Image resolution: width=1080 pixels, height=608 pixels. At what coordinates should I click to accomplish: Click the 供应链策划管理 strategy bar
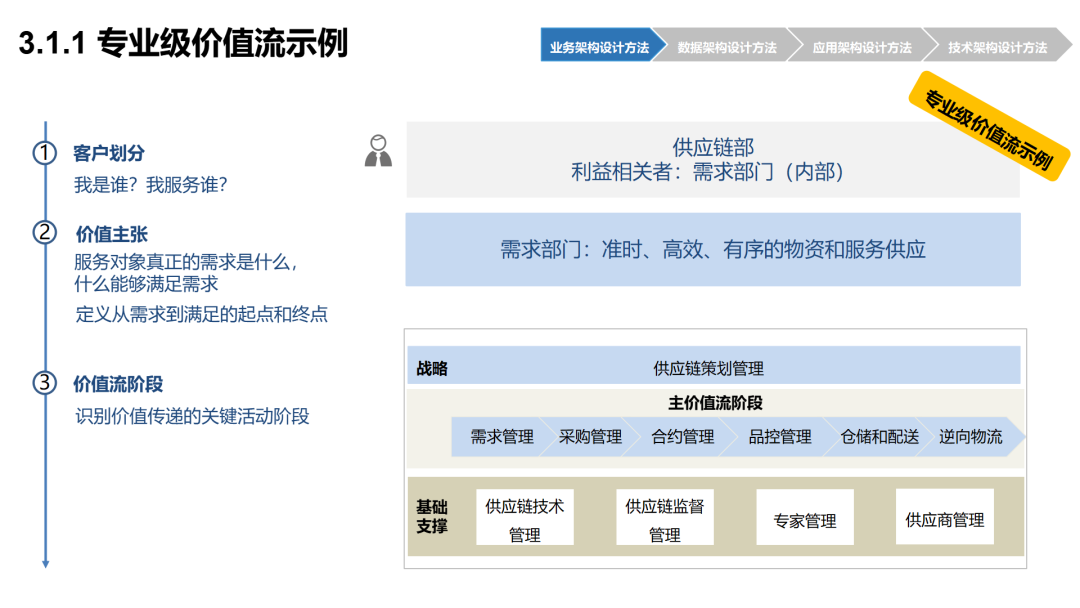(714, 366)
